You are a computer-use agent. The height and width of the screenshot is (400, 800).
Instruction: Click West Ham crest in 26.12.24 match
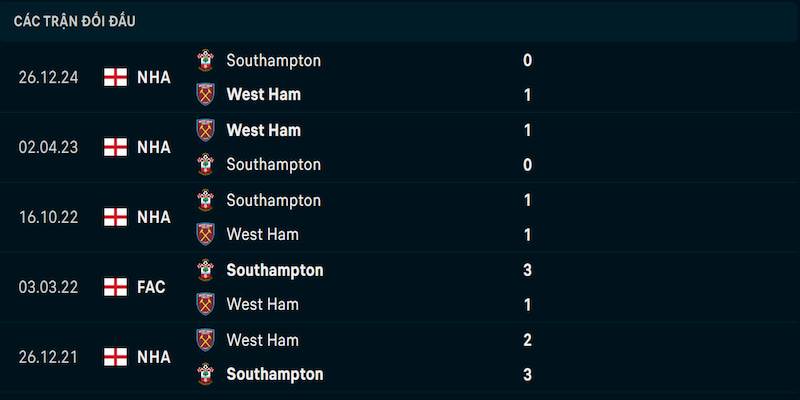click(x=206, y=94)
